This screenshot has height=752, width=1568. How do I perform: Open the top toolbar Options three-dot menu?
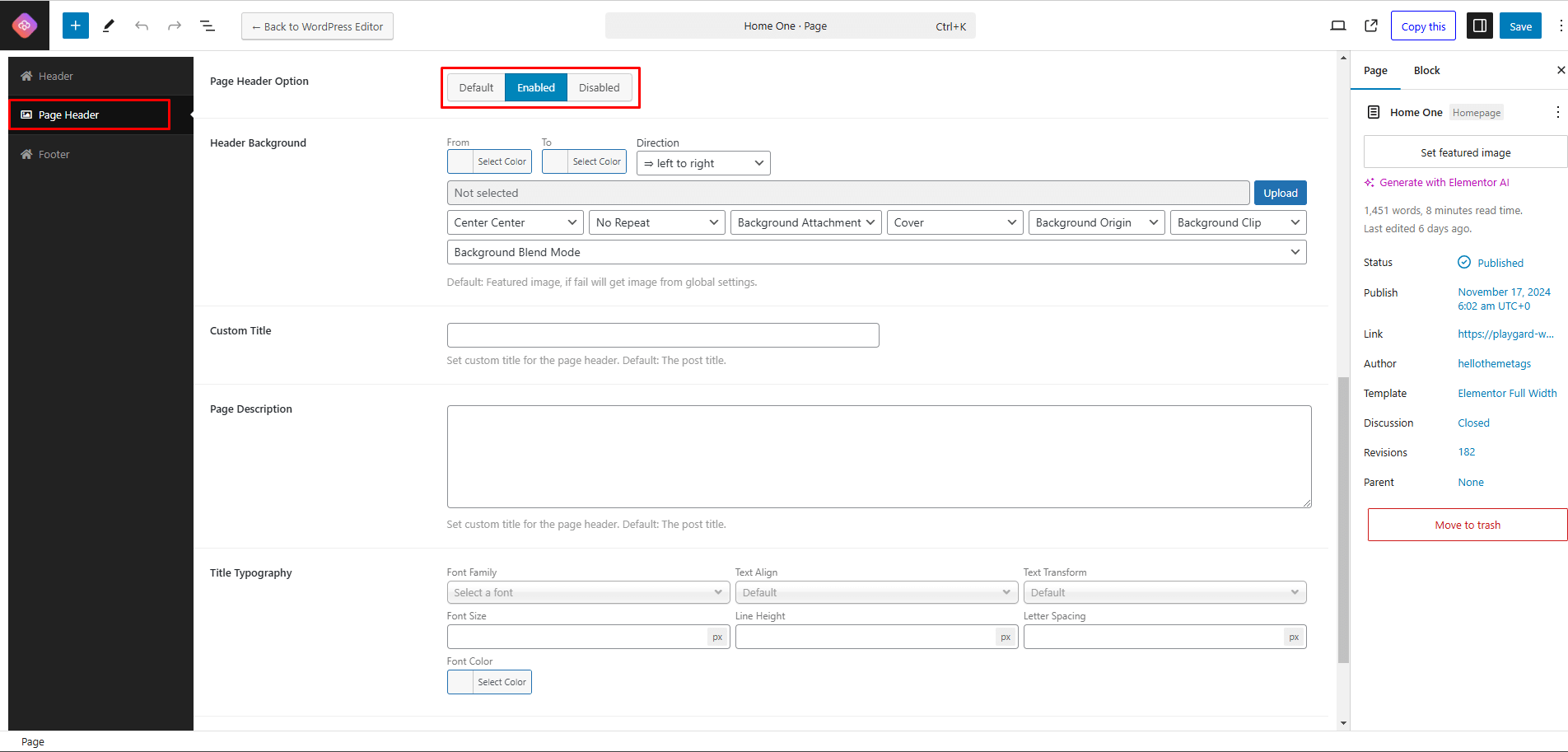[1561, 26]
